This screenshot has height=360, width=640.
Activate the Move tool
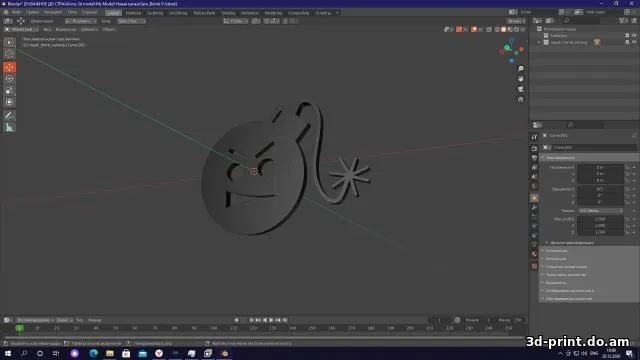pos(9,67)
